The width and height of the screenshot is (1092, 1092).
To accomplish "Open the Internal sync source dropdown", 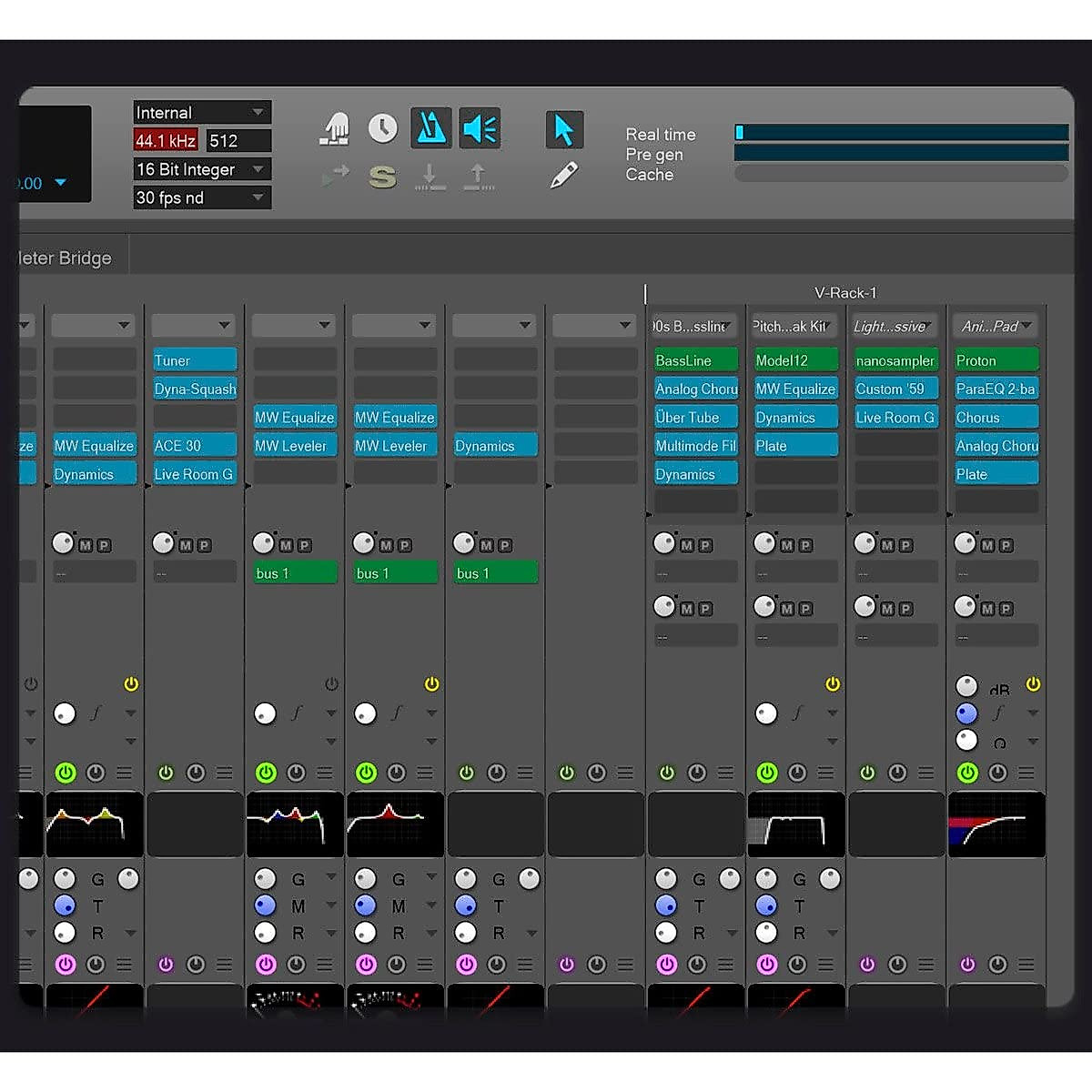I will (201, 112).
